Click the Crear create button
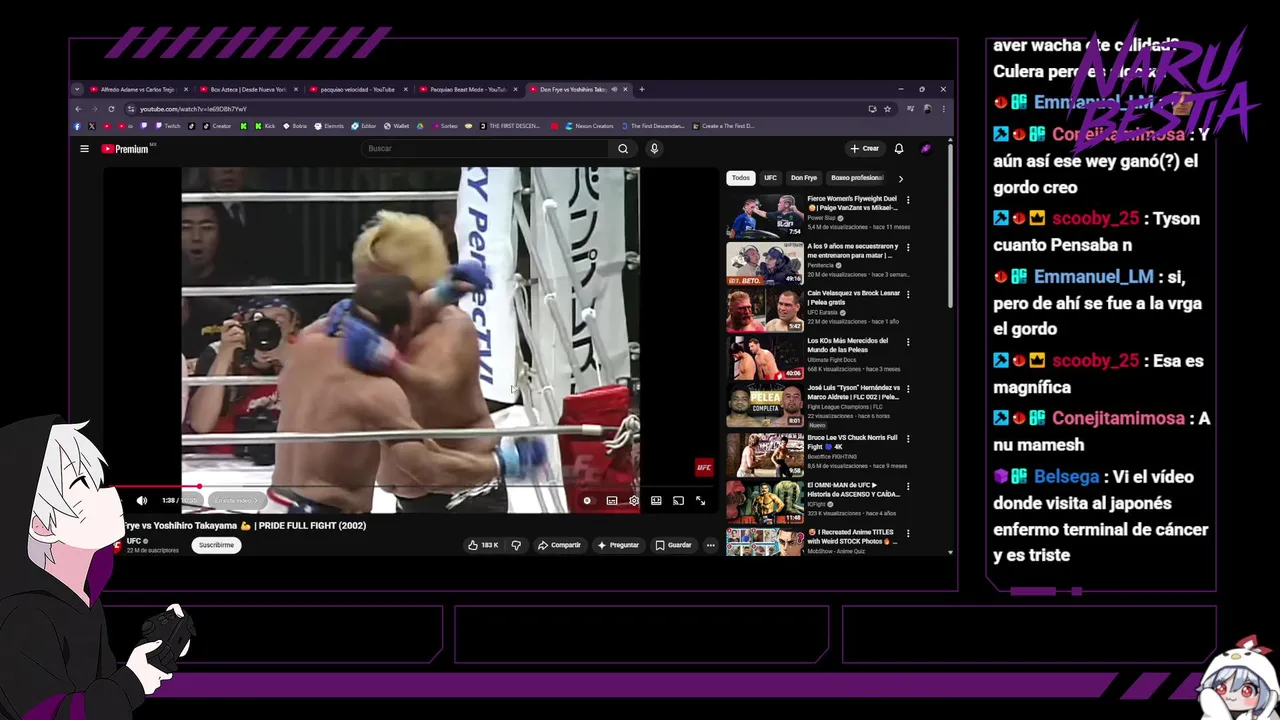 click(x=864, y=149)
